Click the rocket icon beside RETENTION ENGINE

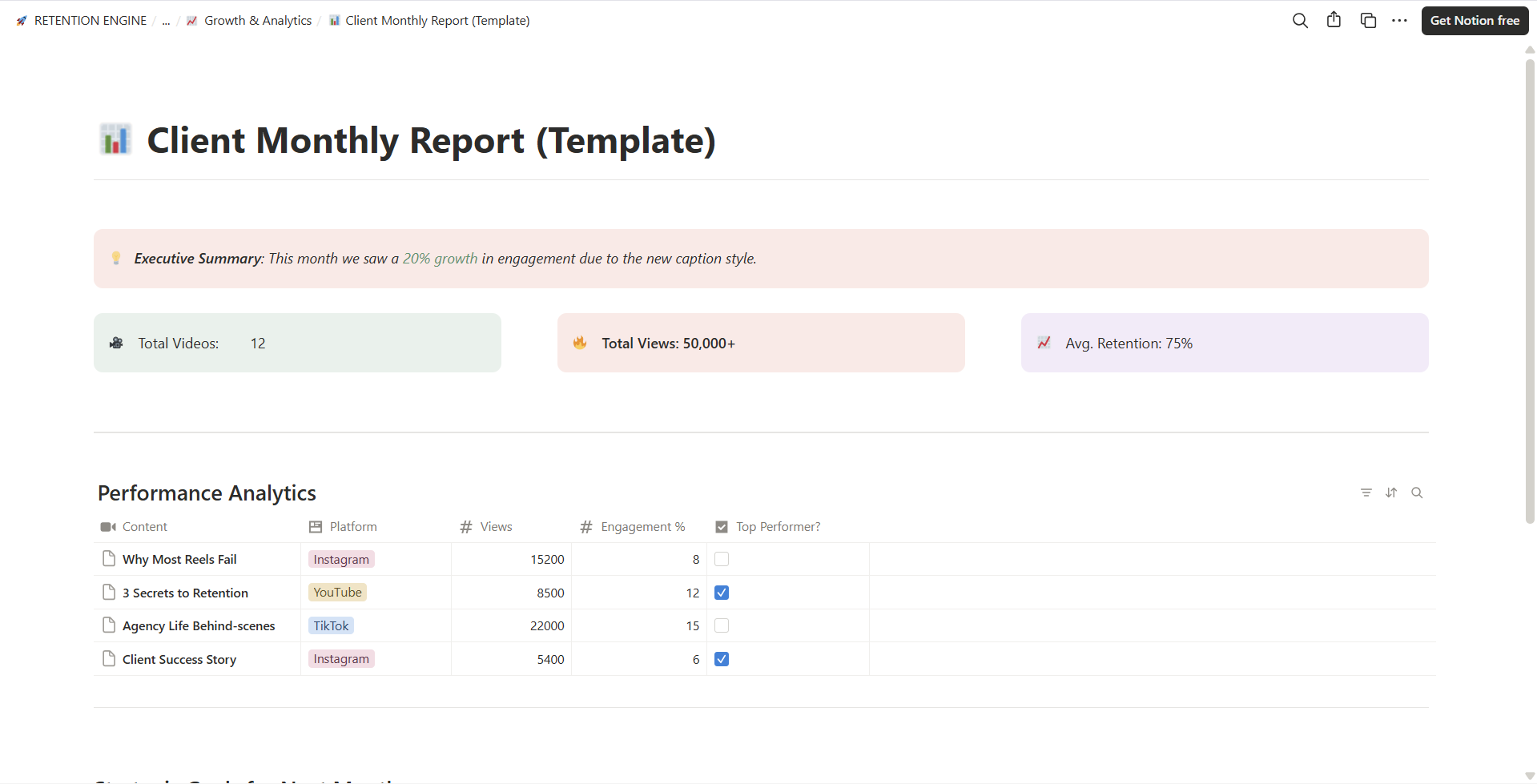22,21
